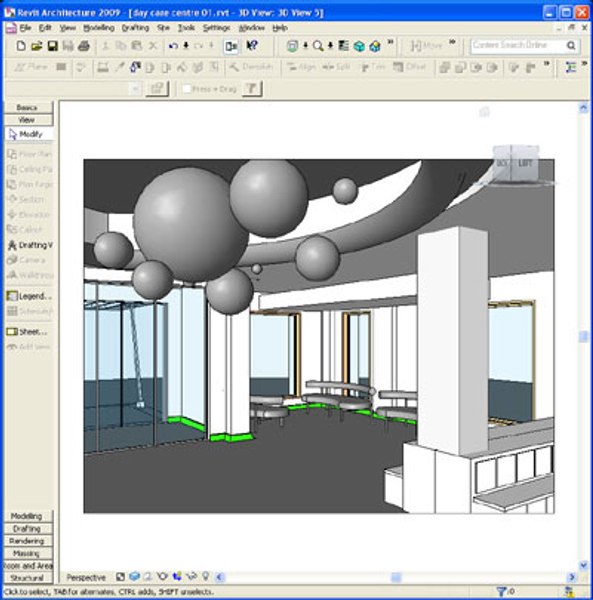Click the Undo arrow icon
This screenshot has height=600, width=593.
173,46
